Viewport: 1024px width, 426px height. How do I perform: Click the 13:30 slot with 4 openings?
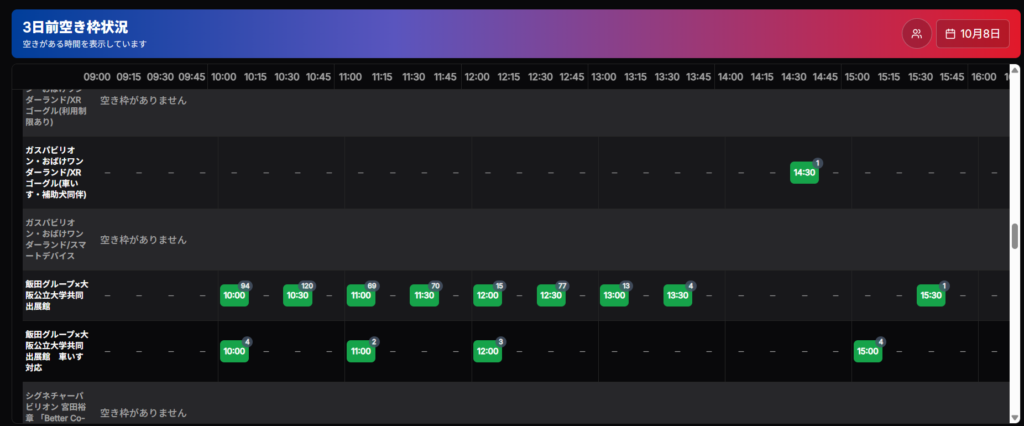[677, 295]
